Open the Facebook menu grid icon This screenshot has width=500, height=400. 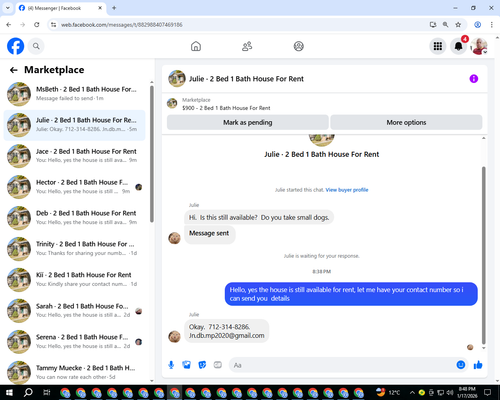tap(437, 46)
